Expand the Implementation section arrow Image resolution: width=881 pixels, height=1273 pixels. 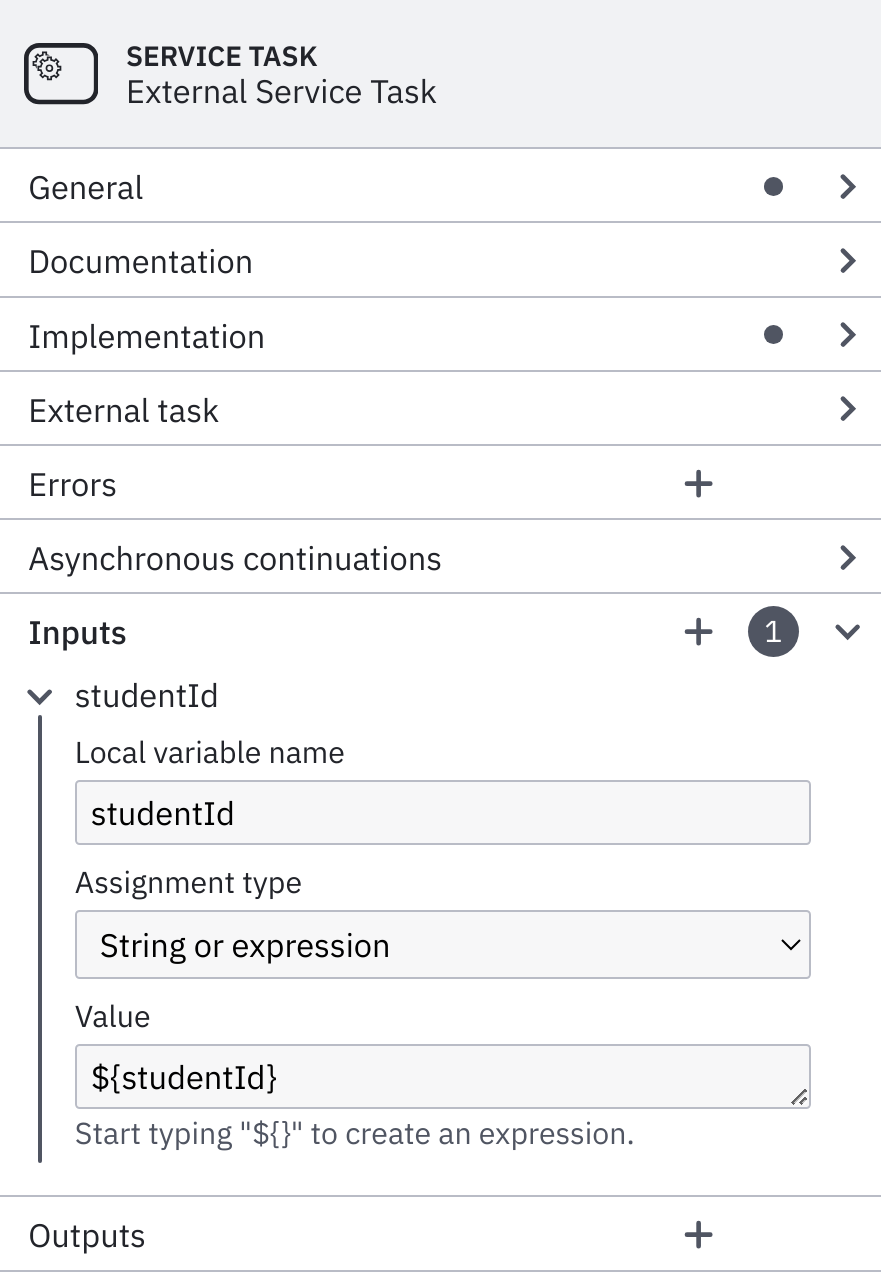tap(848, 335)
